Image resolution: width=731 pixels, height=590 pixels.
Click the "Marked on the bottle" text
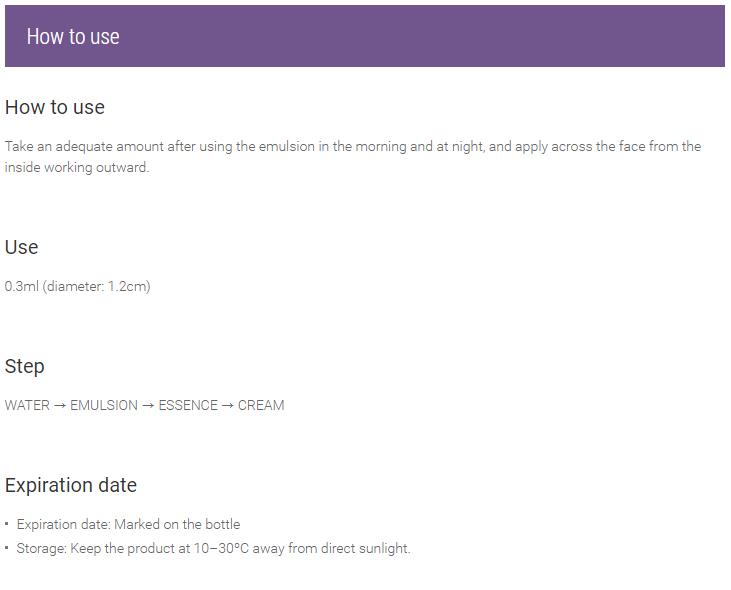(x=177, y=524)
